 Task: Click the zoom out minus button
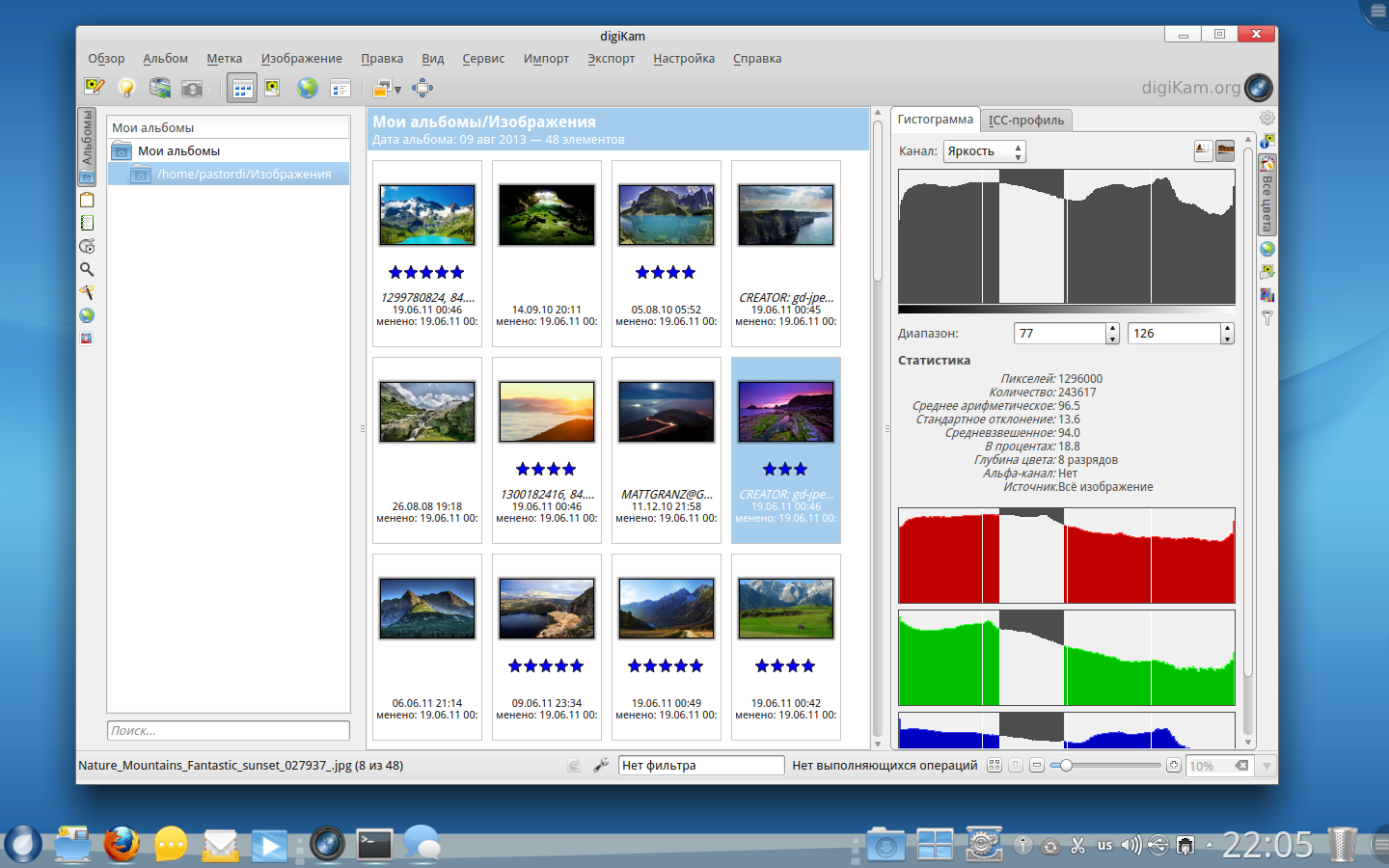tap(1036, 765)
